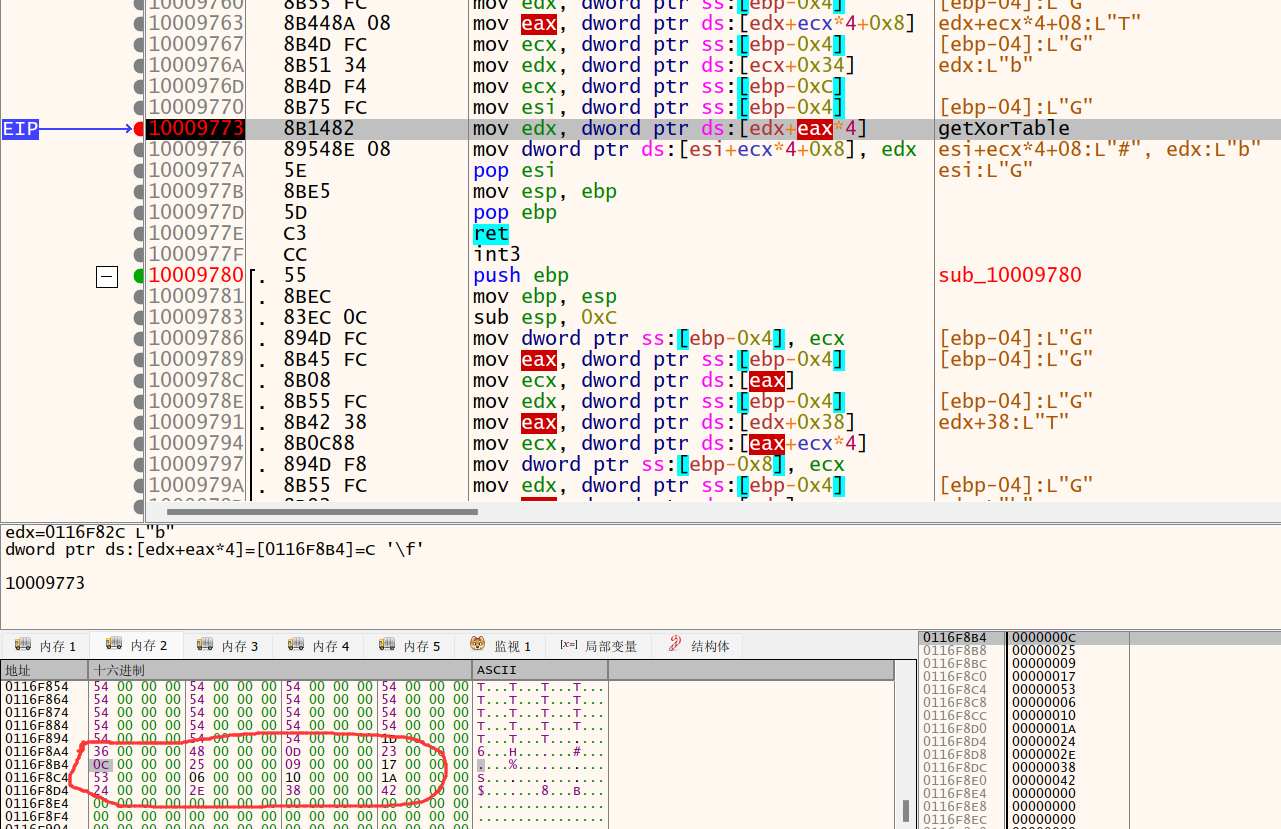Image resolution: width=1281 pixels, height=829 pixels.
Task: Select dump address 0116F8A4
Action: click(x=37, y=751)
